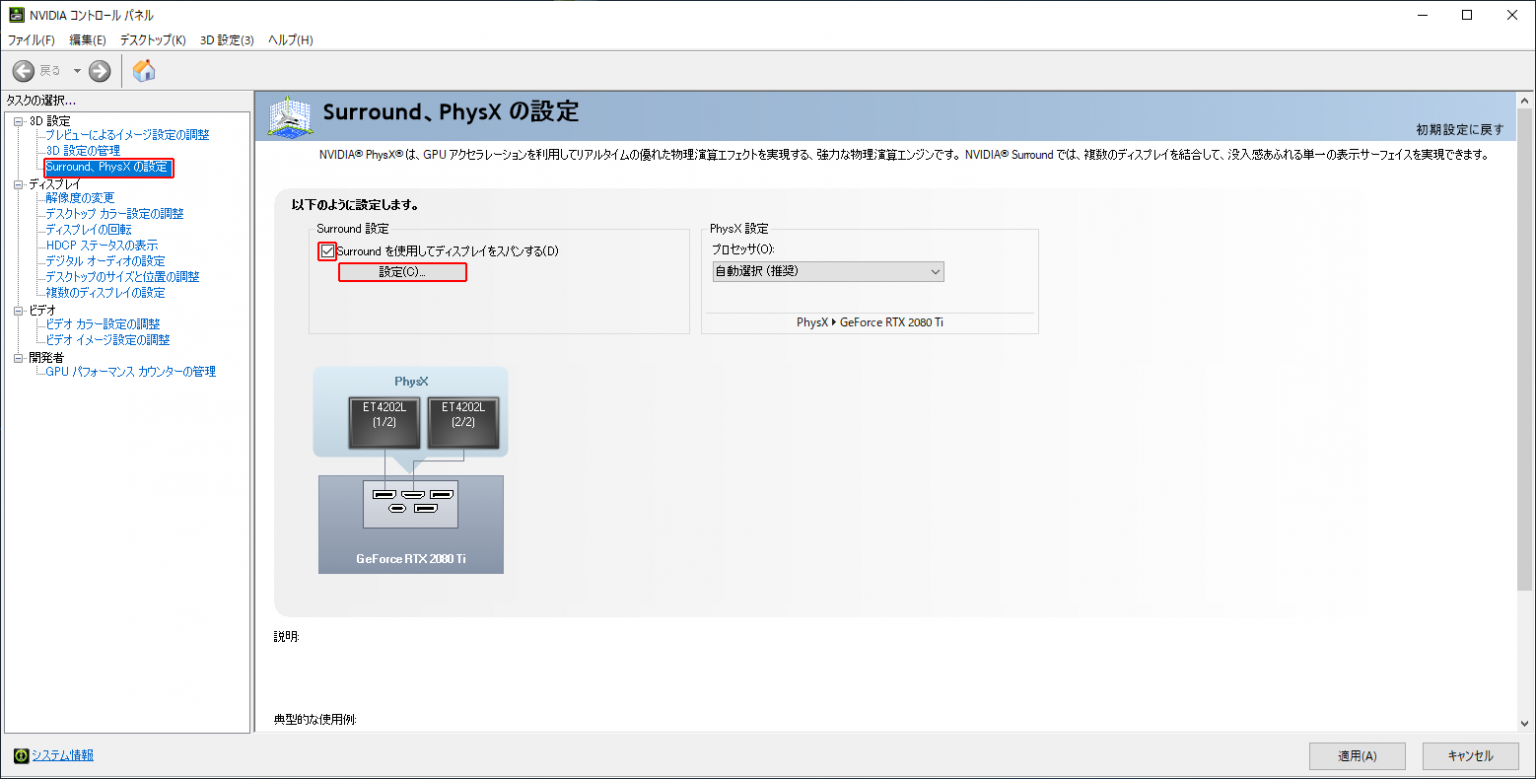Click the Back arrow toolbar icon

point(23,71)
